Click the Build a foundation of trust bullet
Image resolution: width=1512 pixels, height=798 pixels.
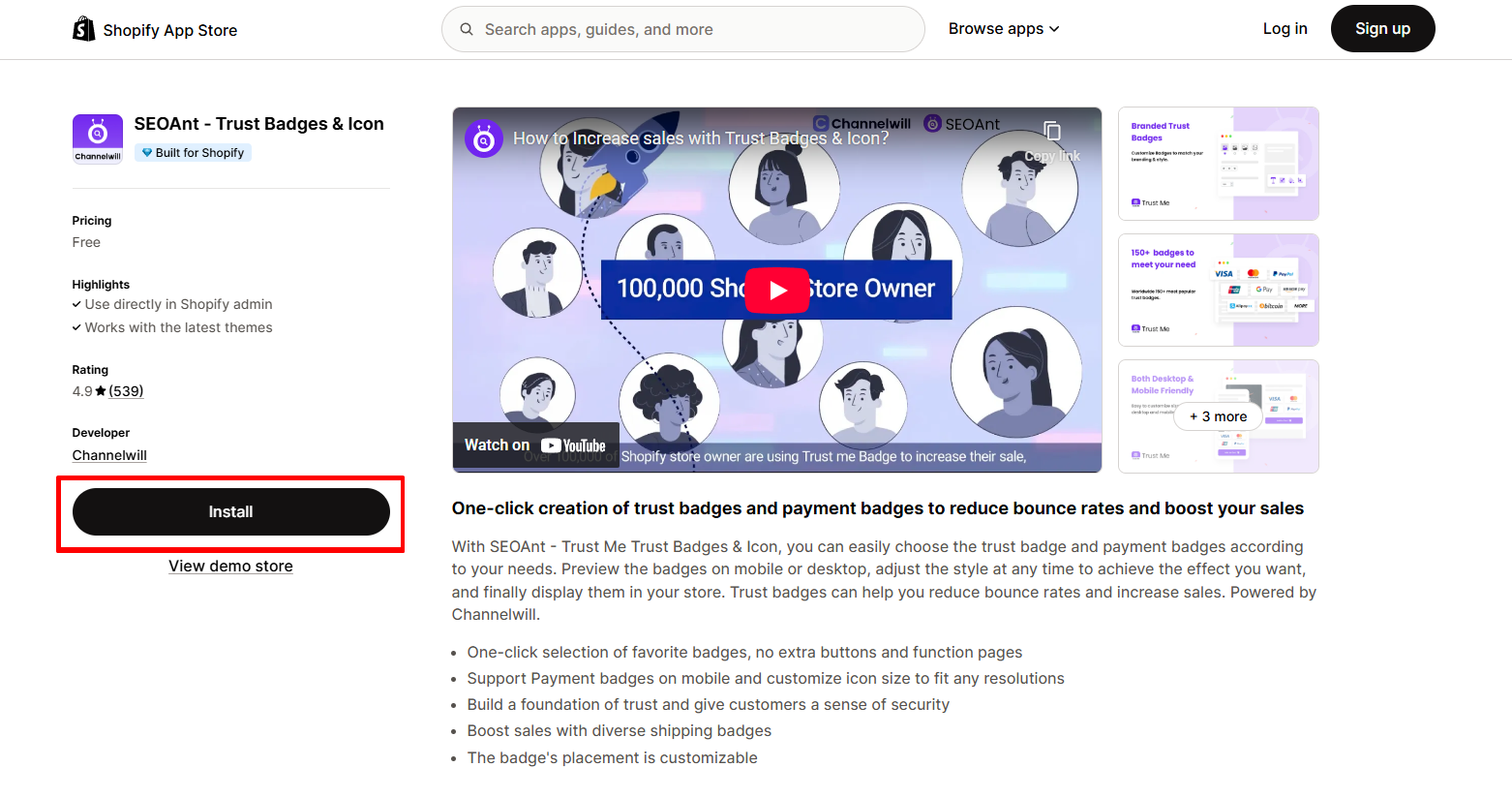(709, 705)
